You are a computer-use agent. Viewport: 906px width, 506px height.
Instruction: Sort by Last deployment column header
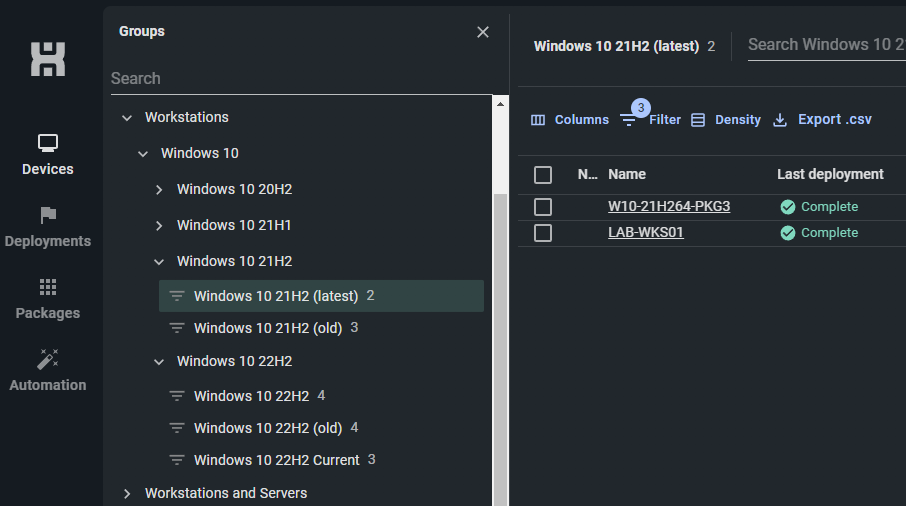point(830,174)
